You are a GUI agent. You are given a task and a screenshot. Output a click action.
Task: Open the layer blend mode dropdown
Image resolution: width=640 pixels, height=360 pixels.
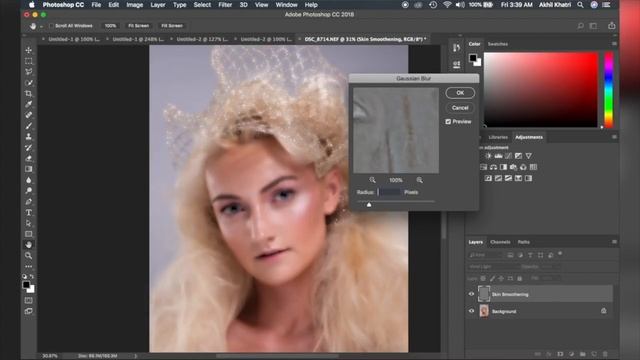pos(493,267)
